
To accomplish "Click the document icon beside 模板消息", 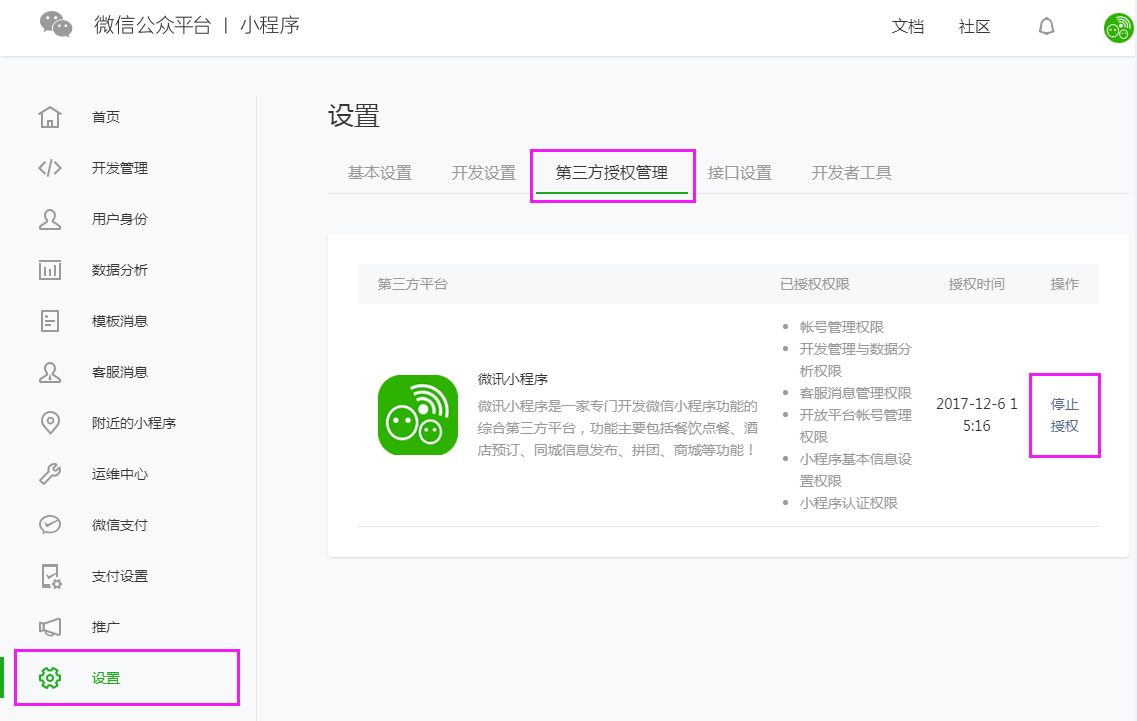I will point(50,321).
